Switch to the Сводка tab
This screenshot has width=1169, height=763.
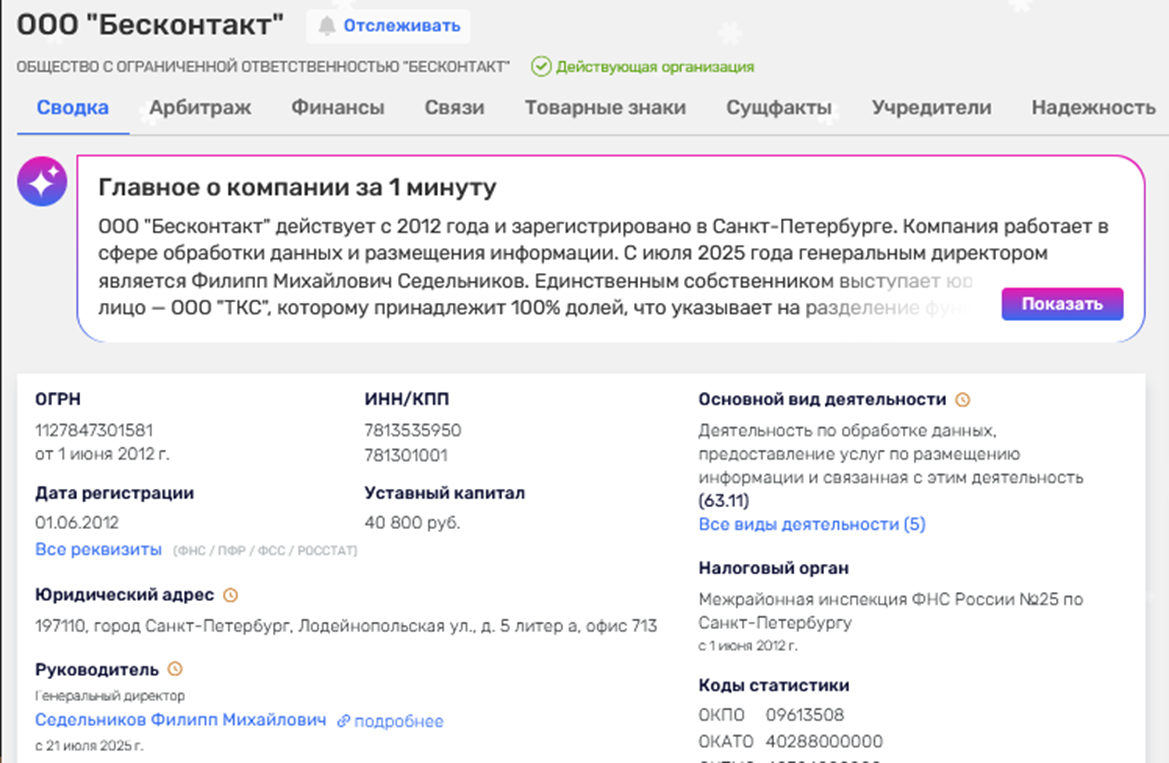[x=72, y=107]
